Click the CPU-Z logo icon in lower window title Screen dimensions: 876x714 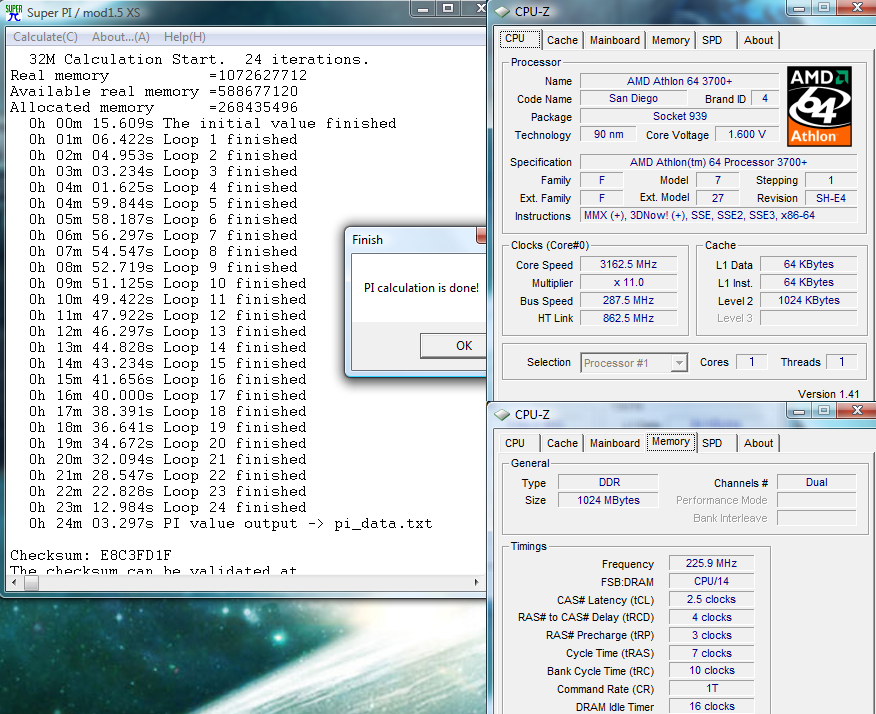[x=502, y=415]
